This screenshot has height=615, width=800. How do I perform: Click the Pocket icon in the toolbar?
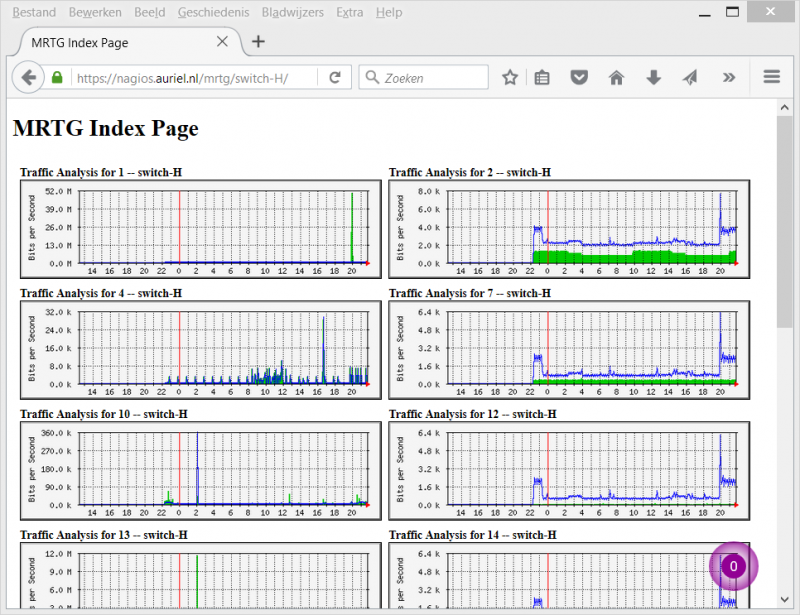coord(579,77)
